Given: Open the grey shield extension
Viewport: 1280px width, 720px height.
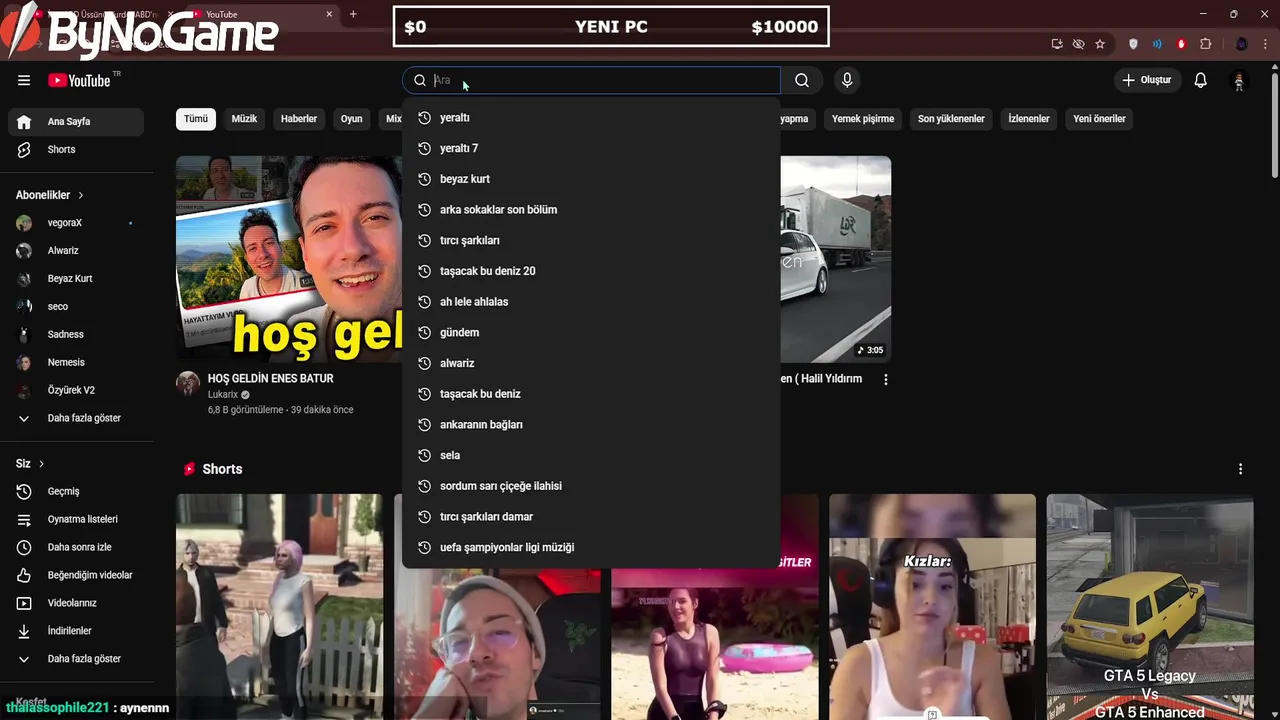Looking at the screenshot, I should pos(1133,44).
